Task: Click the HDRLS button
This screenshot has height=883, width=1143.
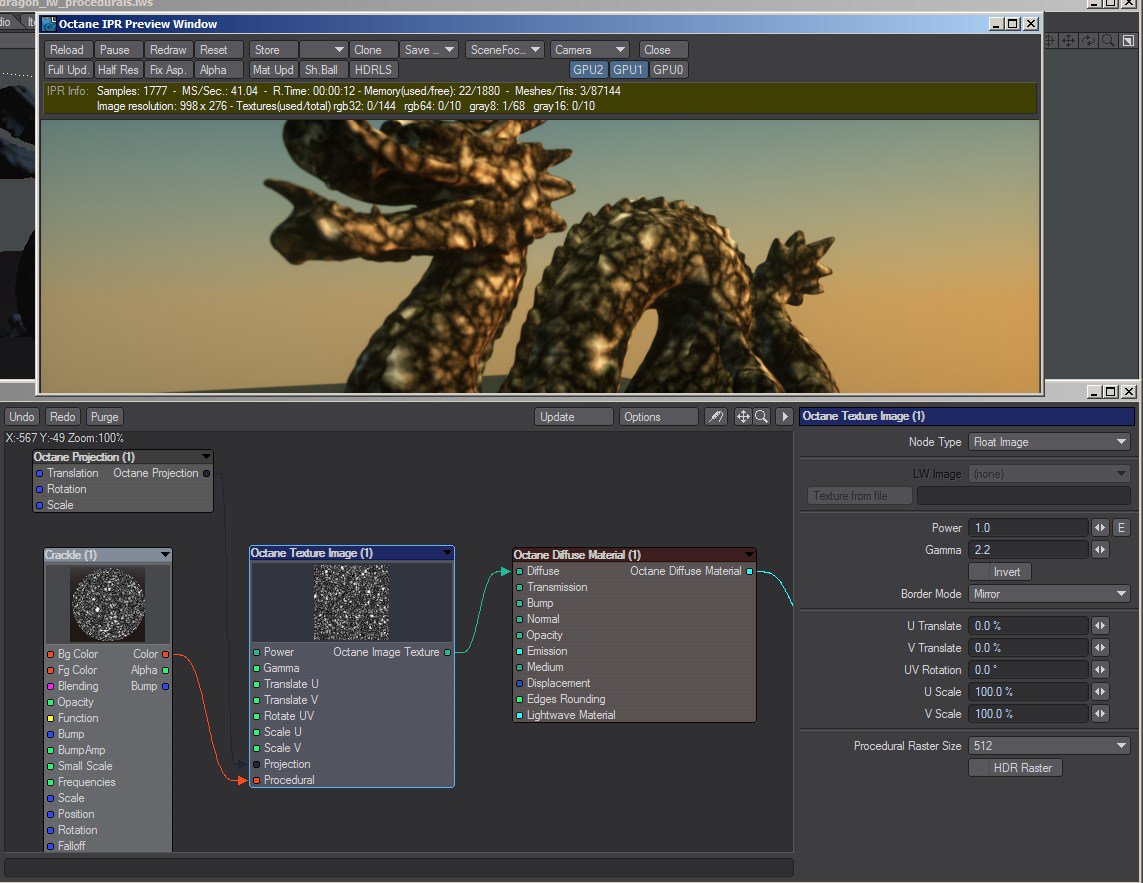Action: (373, 70)
